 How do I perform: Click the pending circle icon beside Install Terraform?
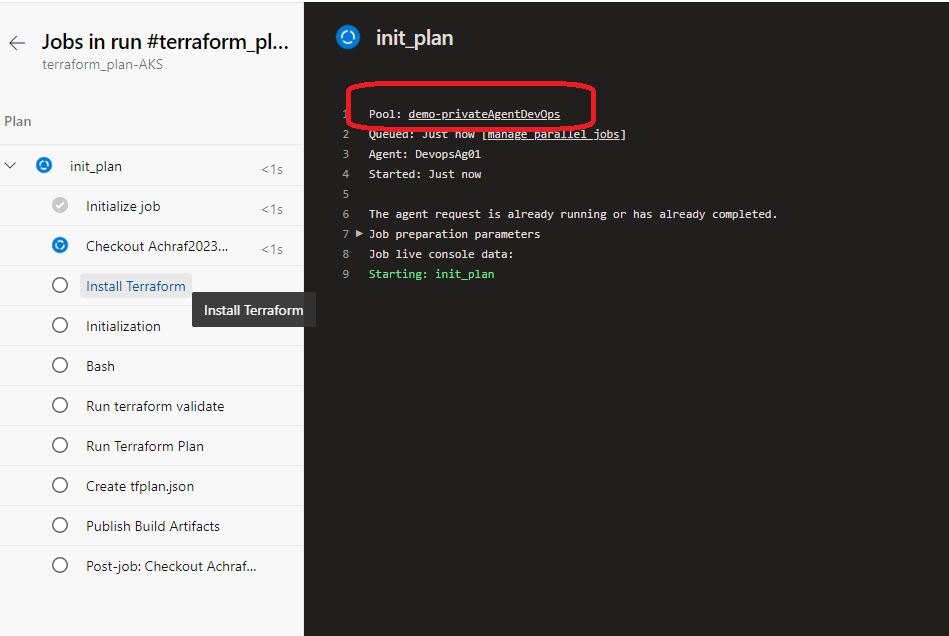click(60, 286)
